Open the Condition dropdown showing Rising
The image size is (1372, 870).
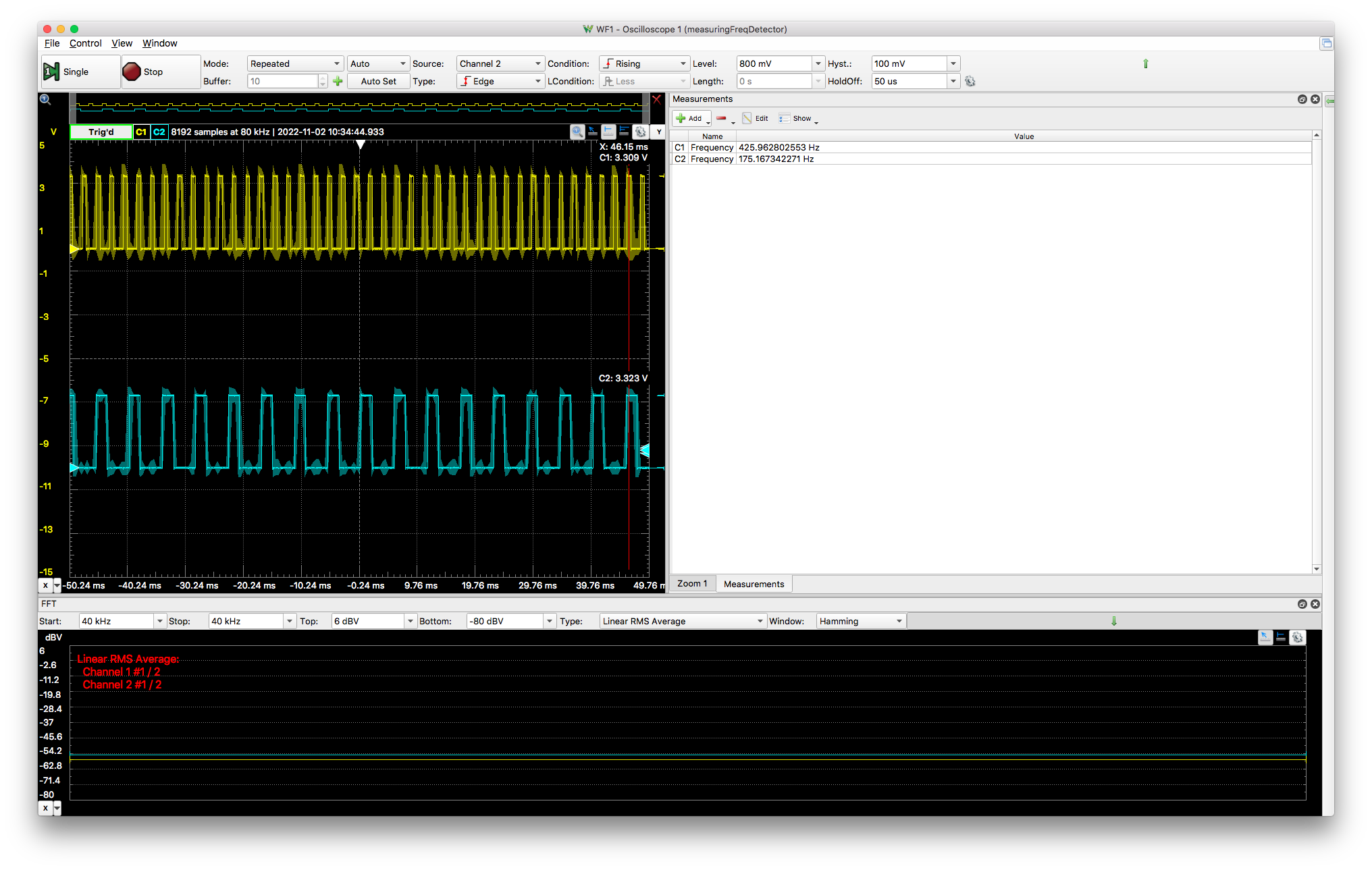tap(644, 63)
